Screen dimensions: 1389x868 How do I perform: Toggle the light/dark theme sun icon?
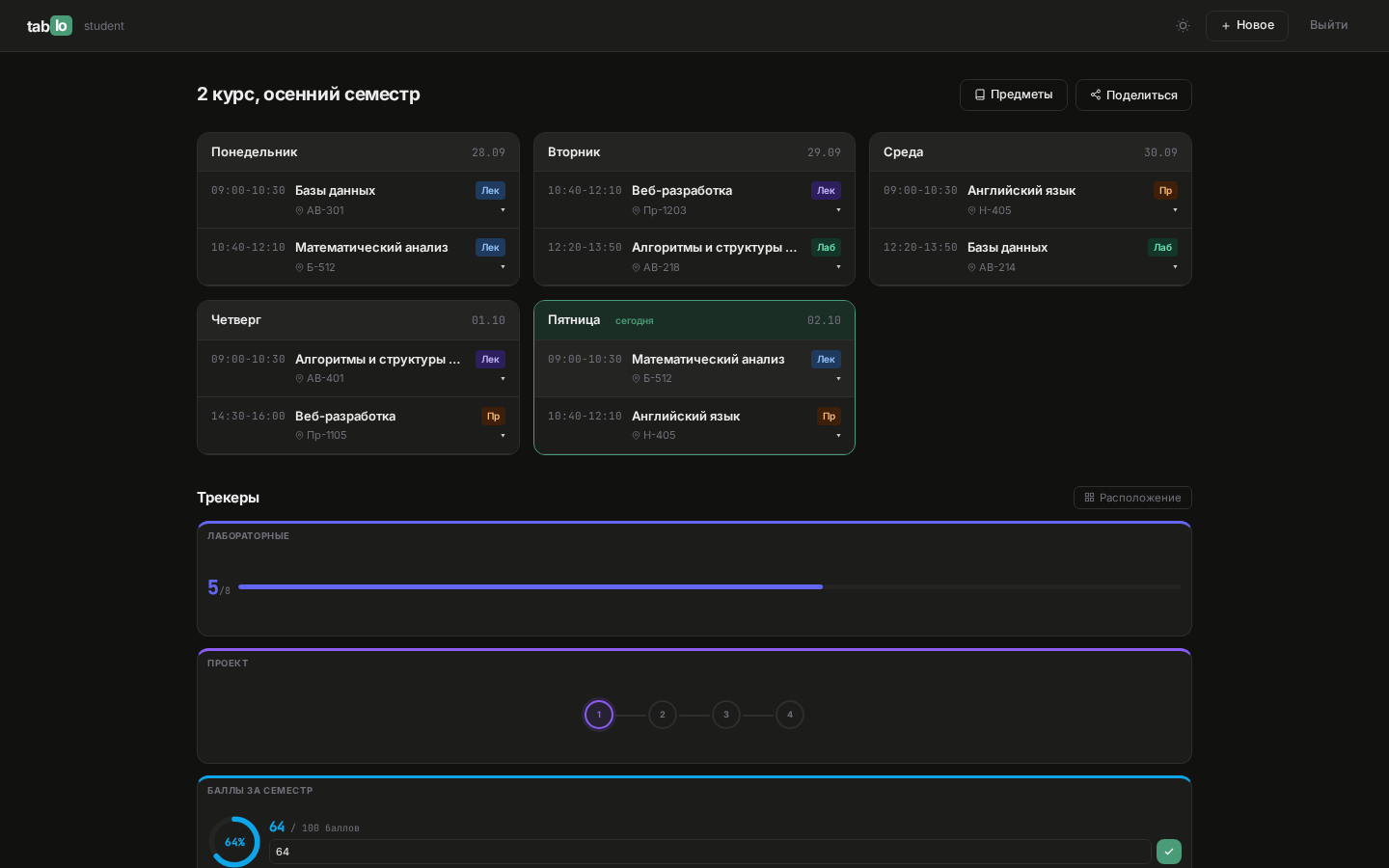1183,26
